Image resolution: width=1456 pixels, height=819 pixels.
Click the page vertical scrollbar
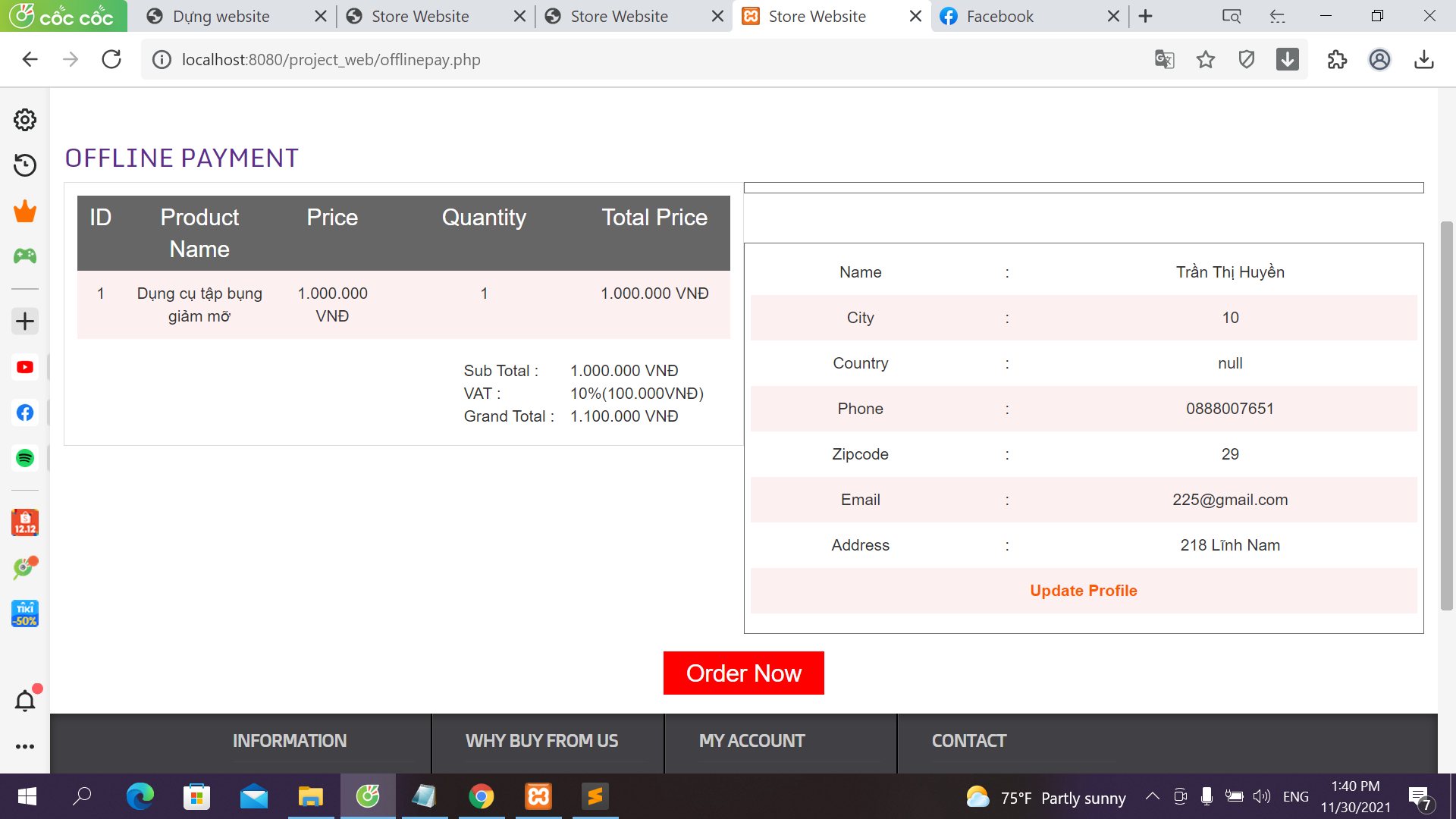pos(1446,416)
